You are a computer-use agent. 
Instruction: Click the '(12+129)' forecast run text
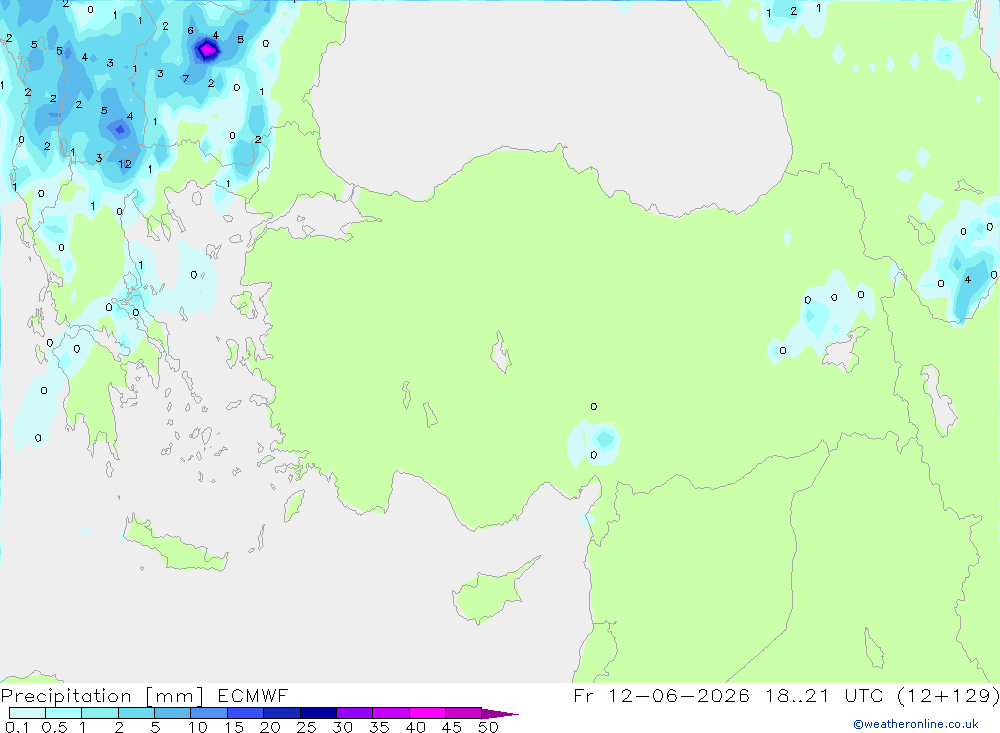click(x=948, y=695)
